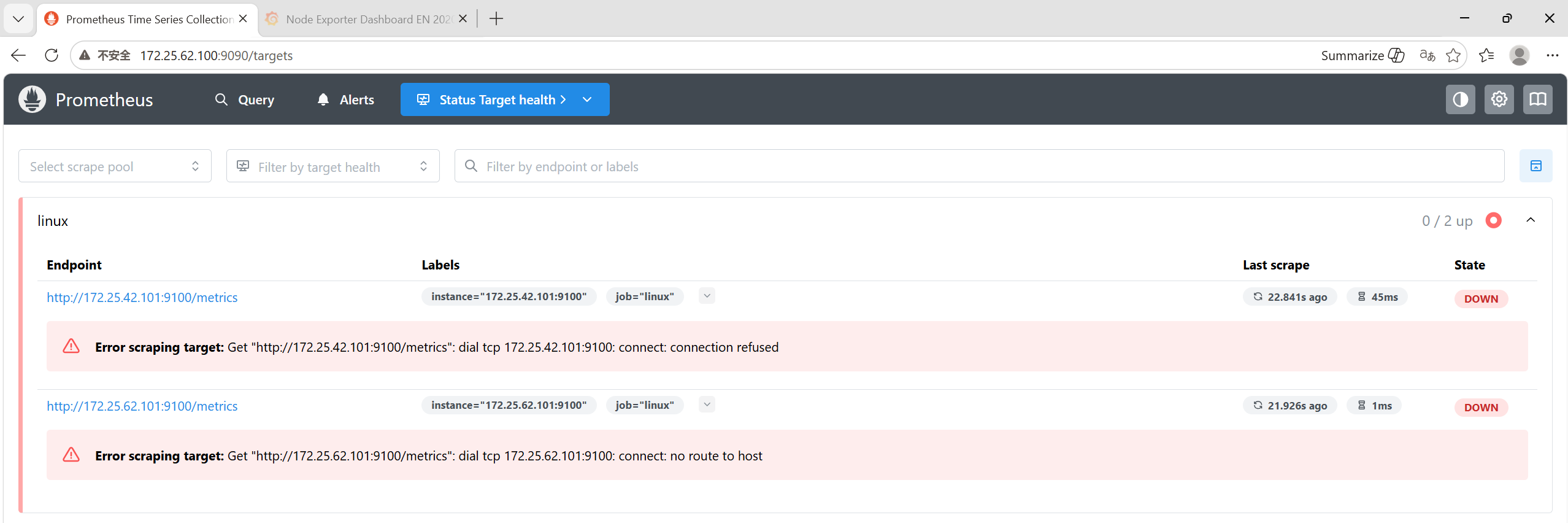Close the Prometheus Time Series Collection tab

point(243,19)
